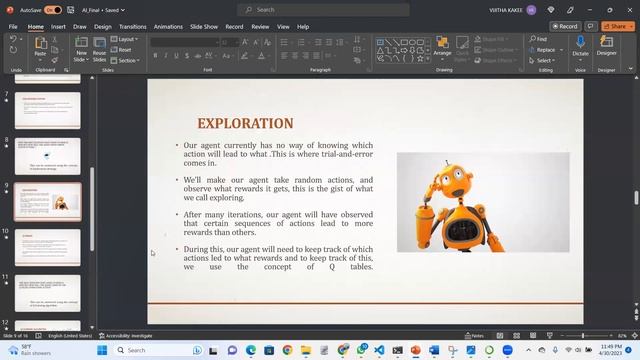Click the Share button

(618, 26)
